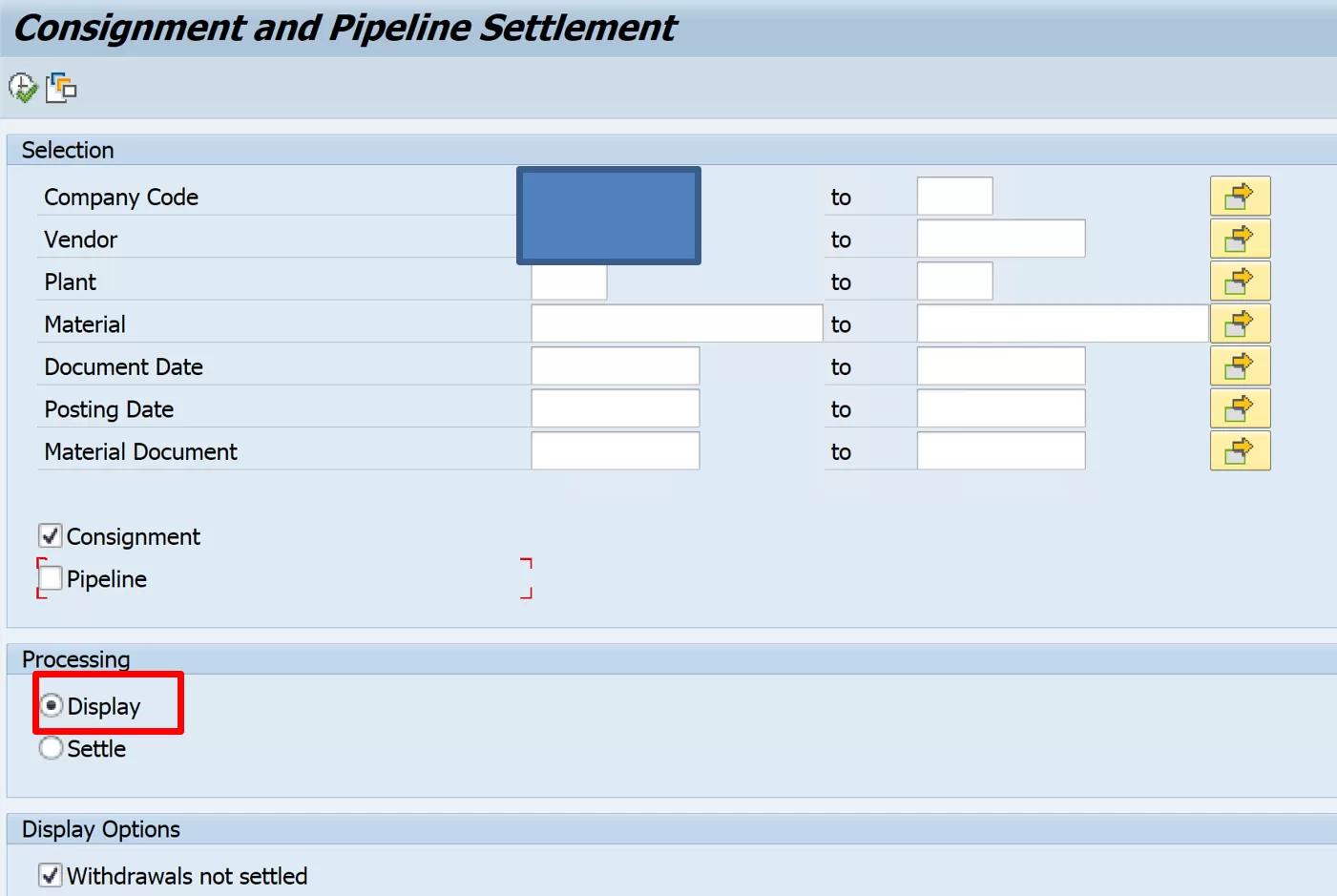The height and width of the screenshot is (896, 1337).
Task: Open multiple selection for Posting Date
Action: point(1240,408)
